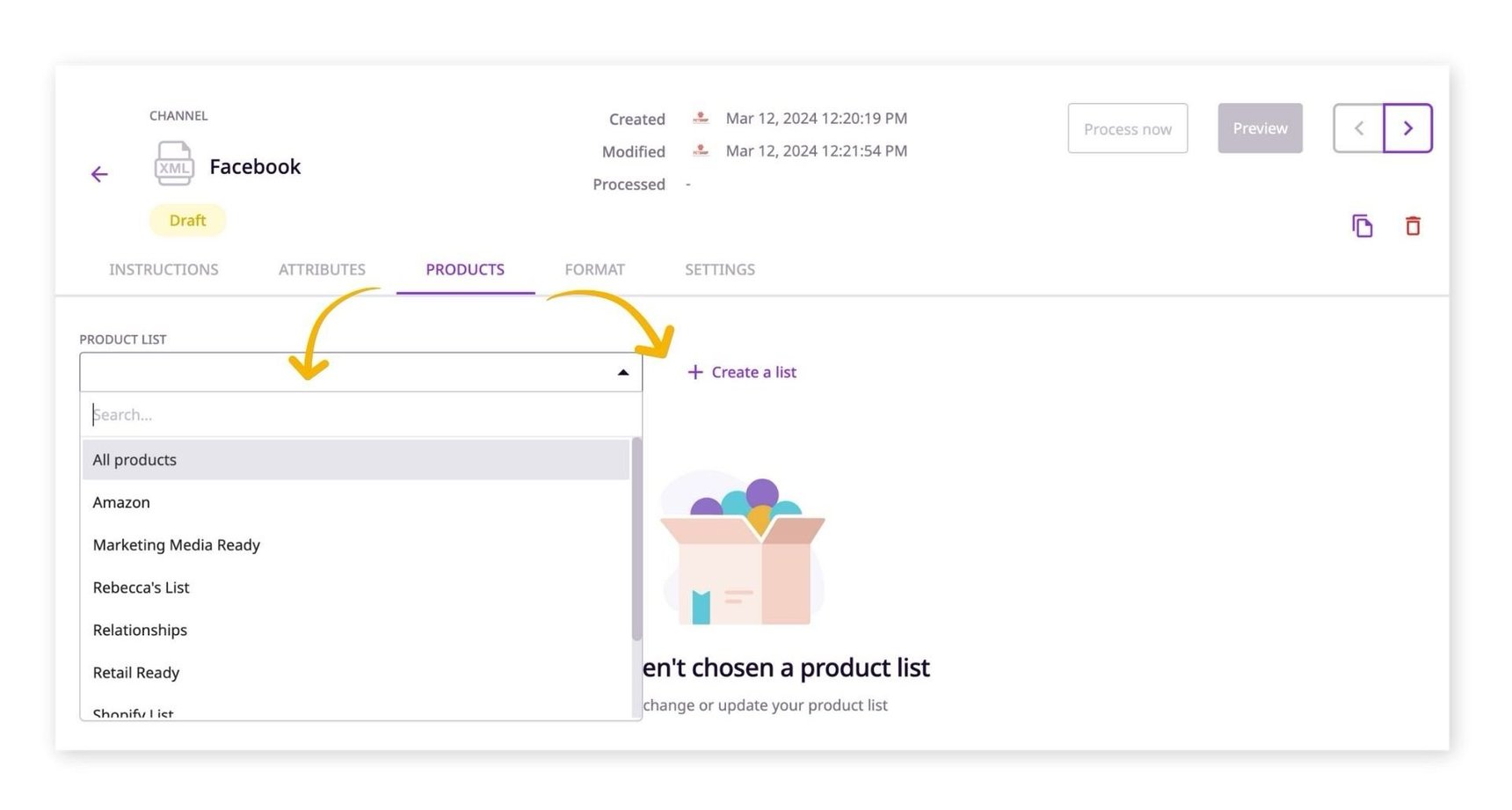Viewport: 1512px width, 810px height.
Task: Delete the channel with the trash icon
Action: click(x=1413, y=226)
